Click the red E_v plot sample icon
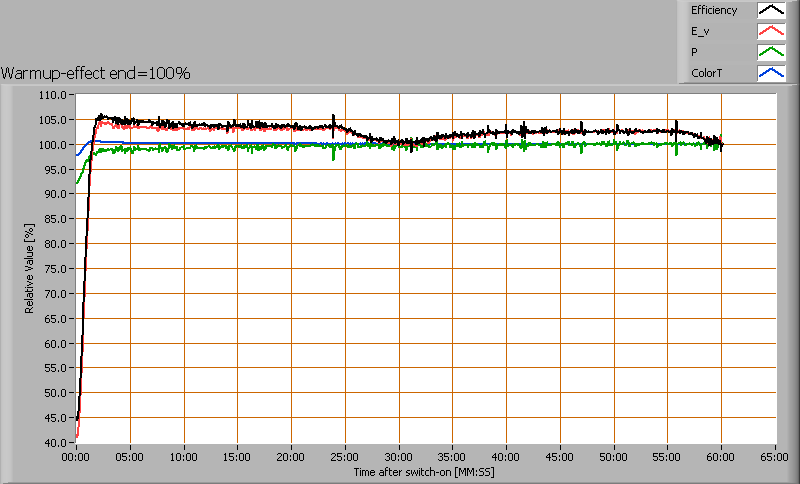800x484 pixels. tap(770, 32)
